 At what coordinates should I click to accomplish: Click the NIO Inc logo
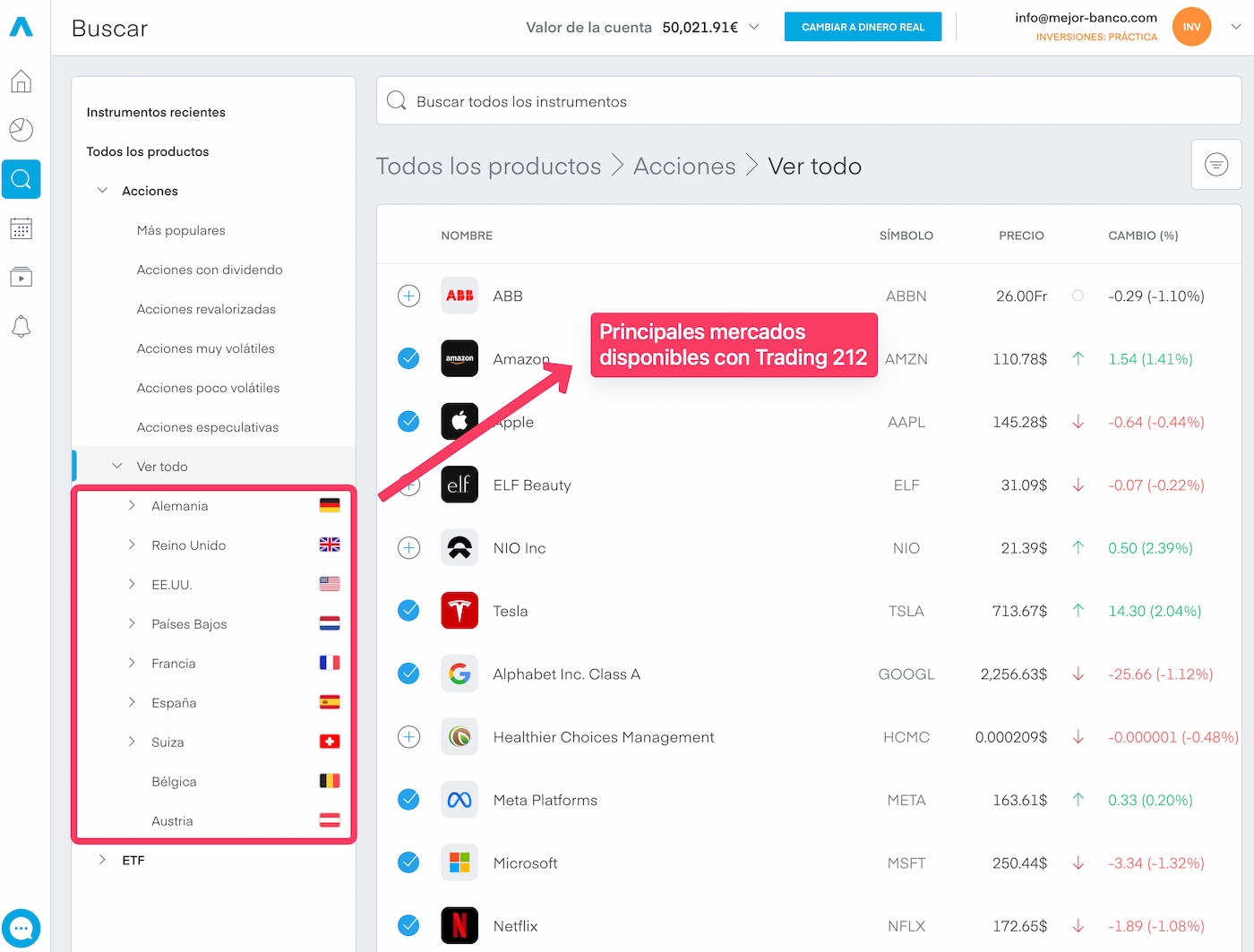[460, 547]
